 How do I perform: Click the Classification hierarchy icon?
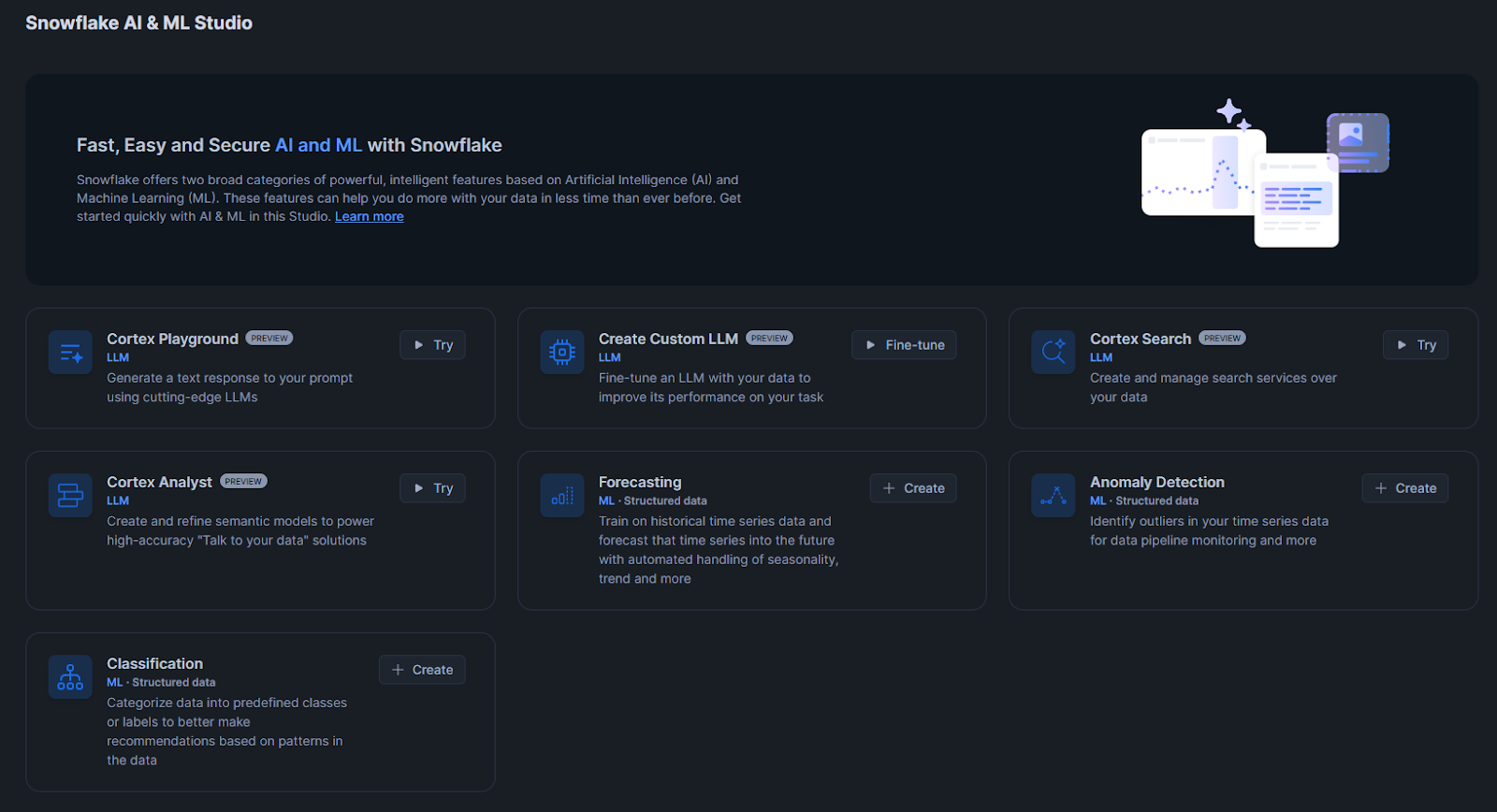[x=70, y=677]
